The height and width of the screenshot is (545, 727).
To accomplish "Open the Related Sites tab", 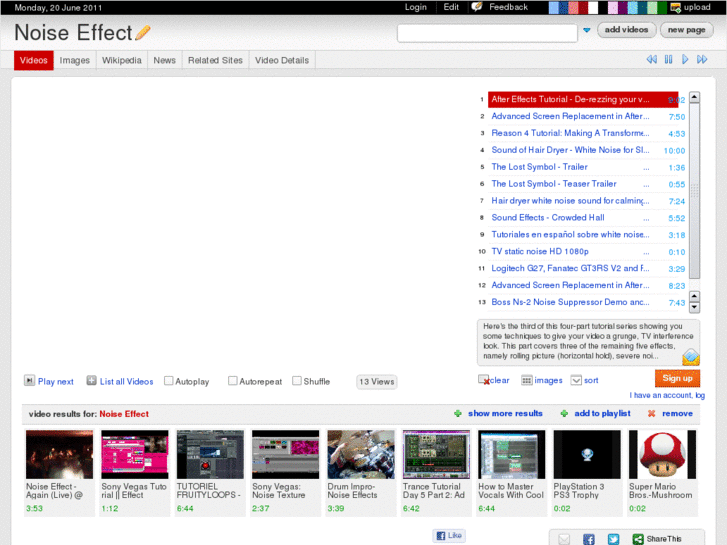I will click(x=215, y=60).
